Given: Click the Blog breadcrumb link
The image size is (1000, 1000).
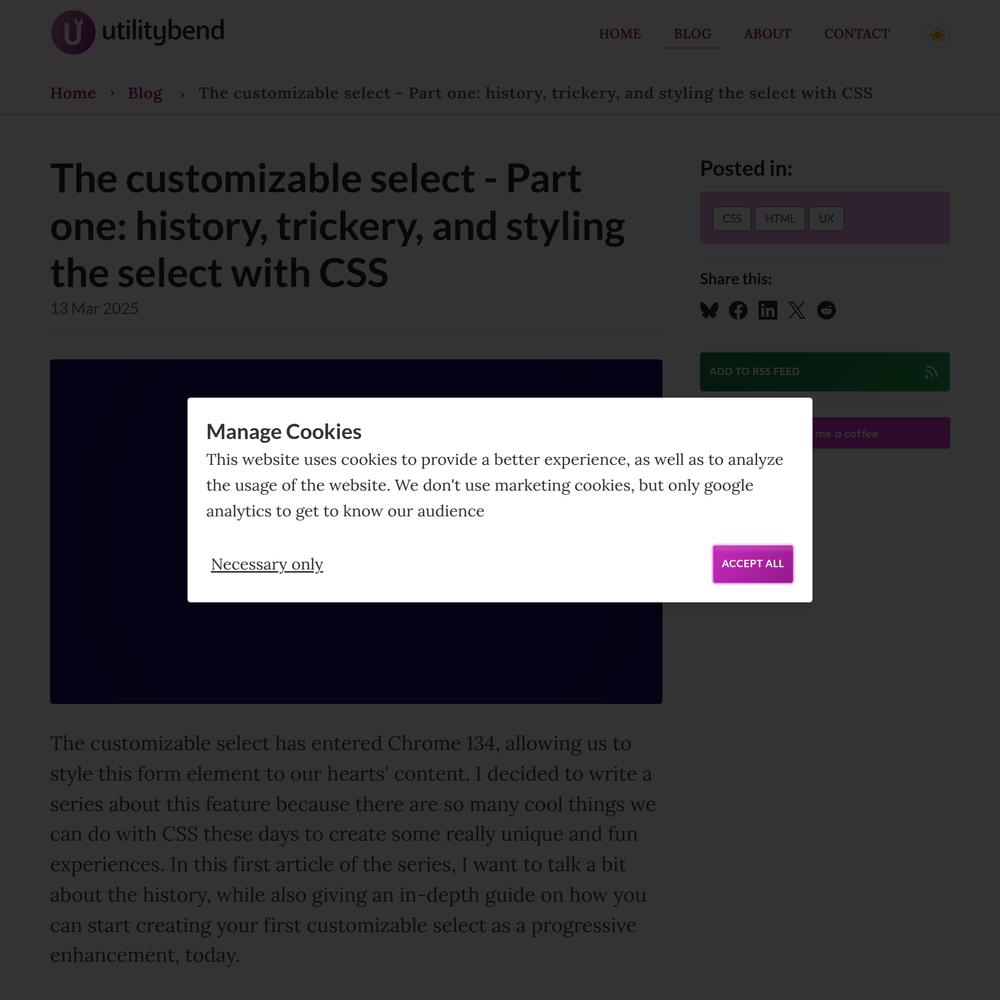Looking at the screenshot, I should 145,93.
